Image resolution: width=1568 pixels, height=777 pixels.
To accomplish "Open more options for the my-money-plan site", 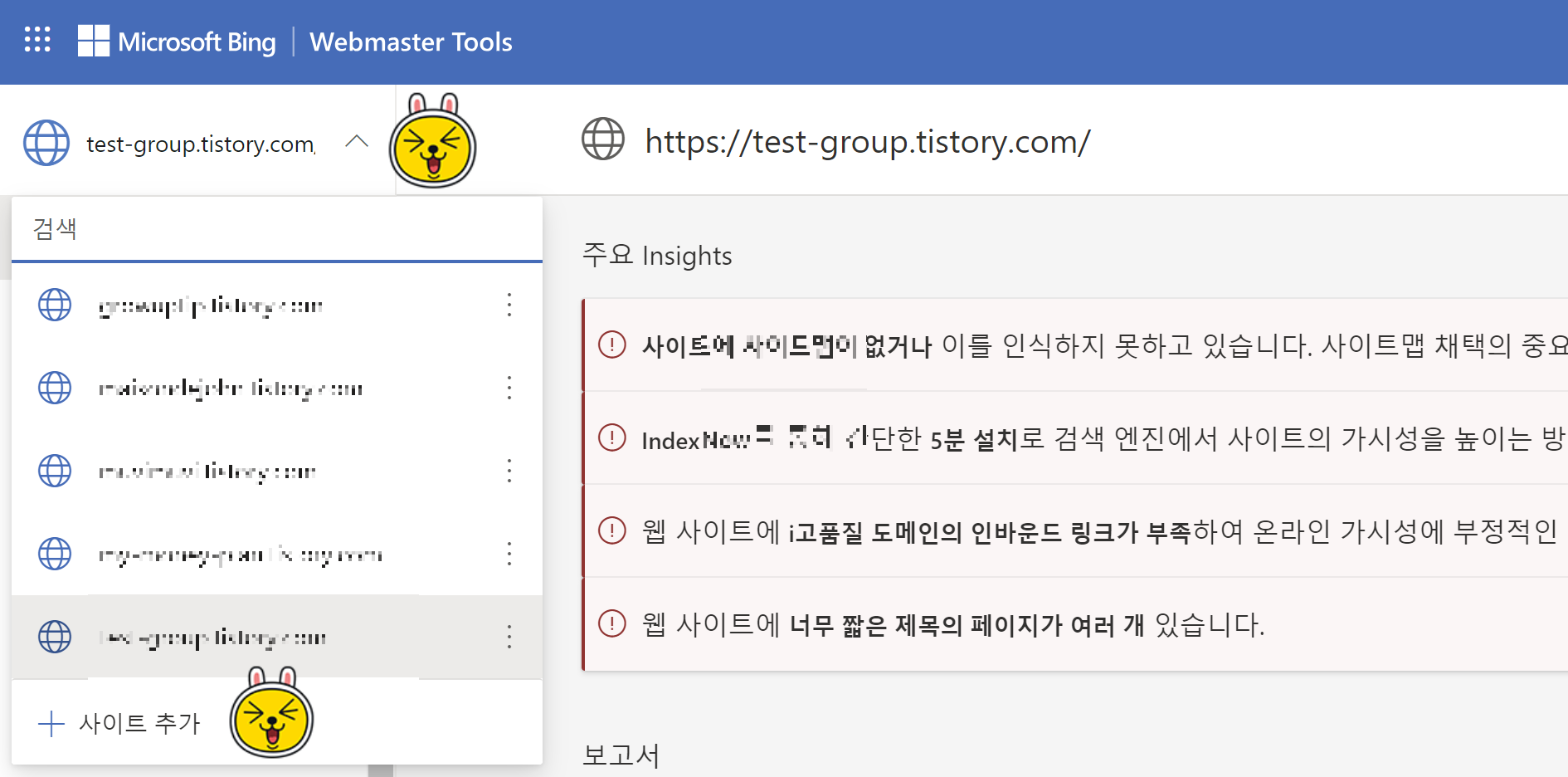I will pos(509,554).
